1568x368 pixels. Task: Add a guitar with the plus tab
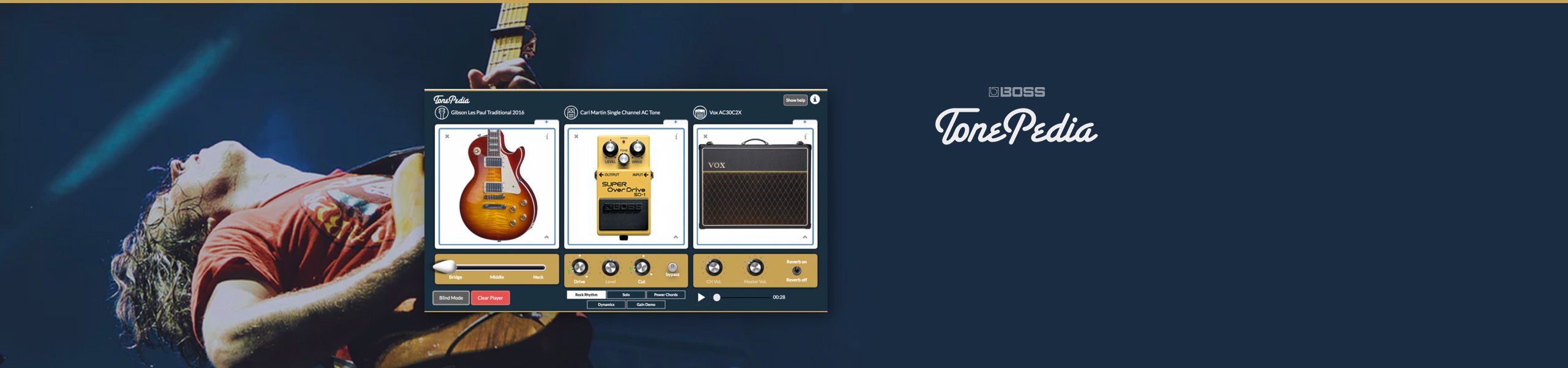click(546, 122)
